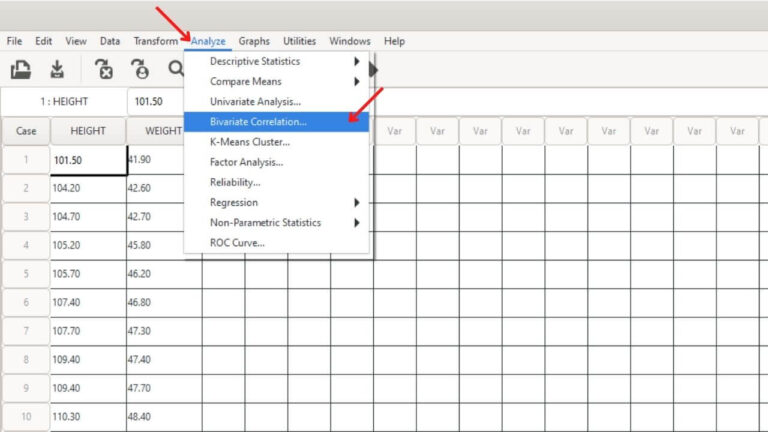Expand the Regression submenu arrow
This screenshot has width=768, height=432.
point(357,202)
